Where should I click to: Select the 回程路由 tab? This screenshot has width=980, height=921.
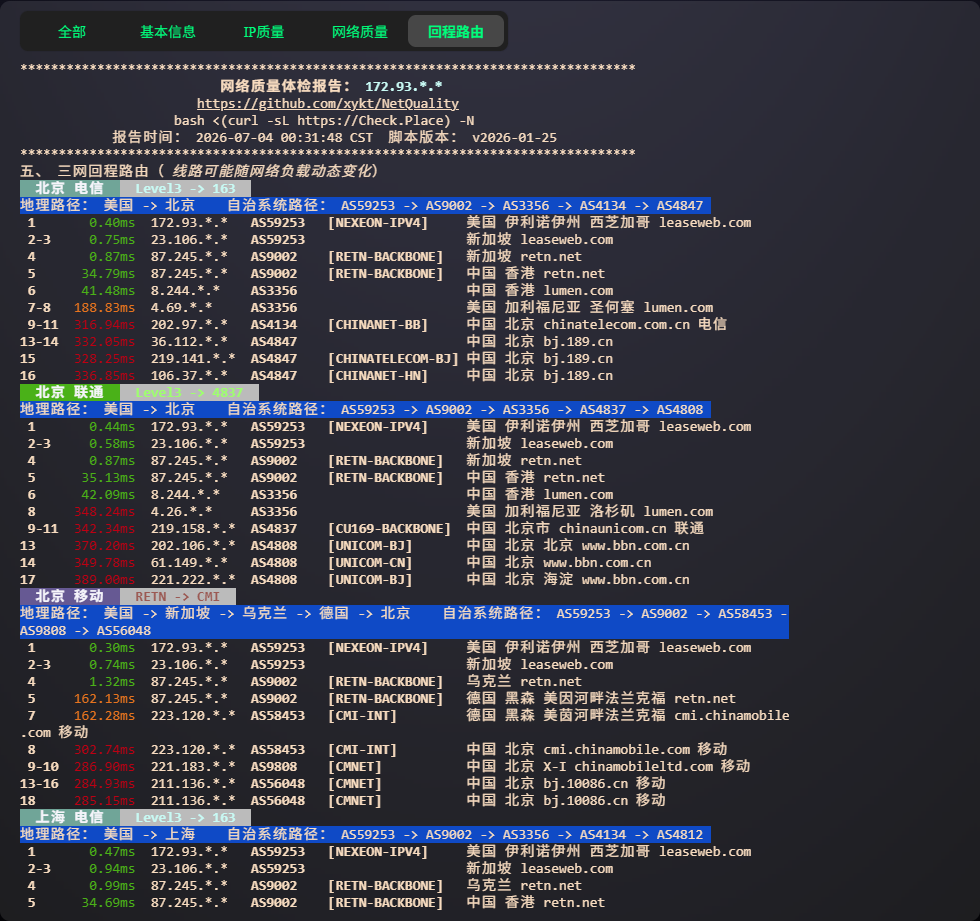[x=456, y=32]
